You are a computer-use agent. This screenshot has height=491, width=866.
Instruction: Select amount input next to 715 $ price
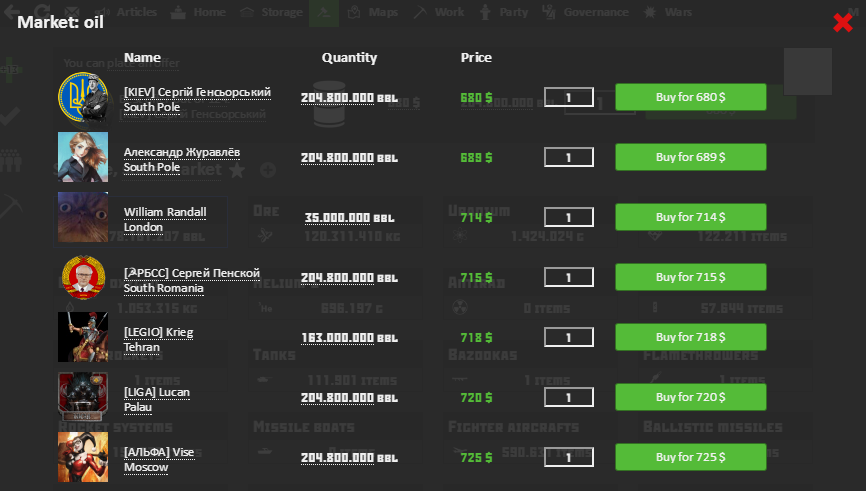(x=568, y=277)
